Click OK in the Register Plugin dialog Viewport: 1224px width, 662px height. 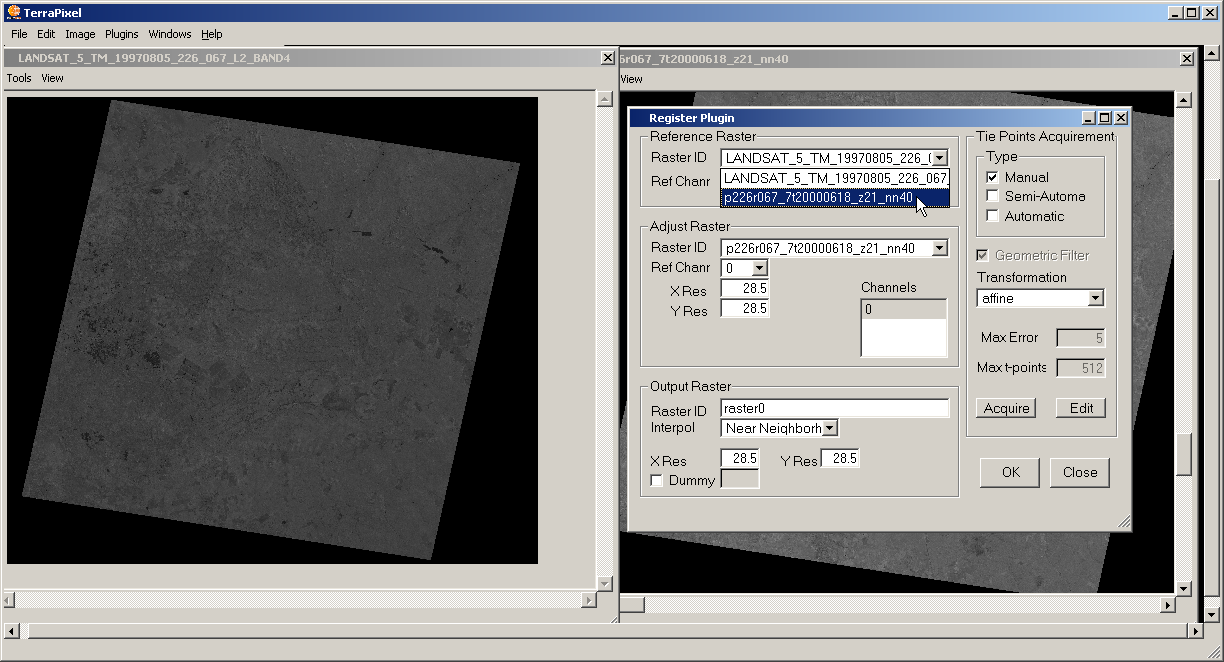(x=1010, y=472)
